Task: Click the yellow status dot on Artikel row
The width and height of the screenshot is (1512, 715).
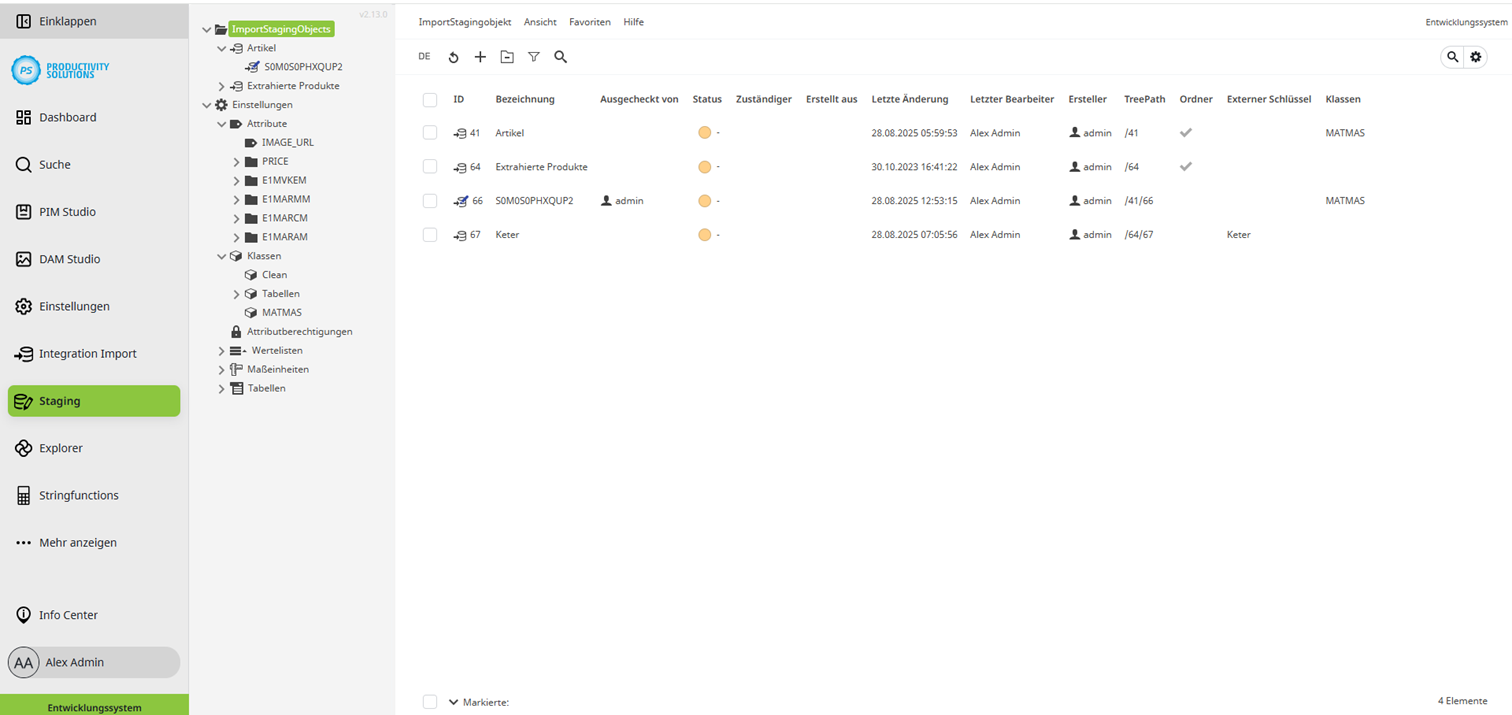Action: 703,132
